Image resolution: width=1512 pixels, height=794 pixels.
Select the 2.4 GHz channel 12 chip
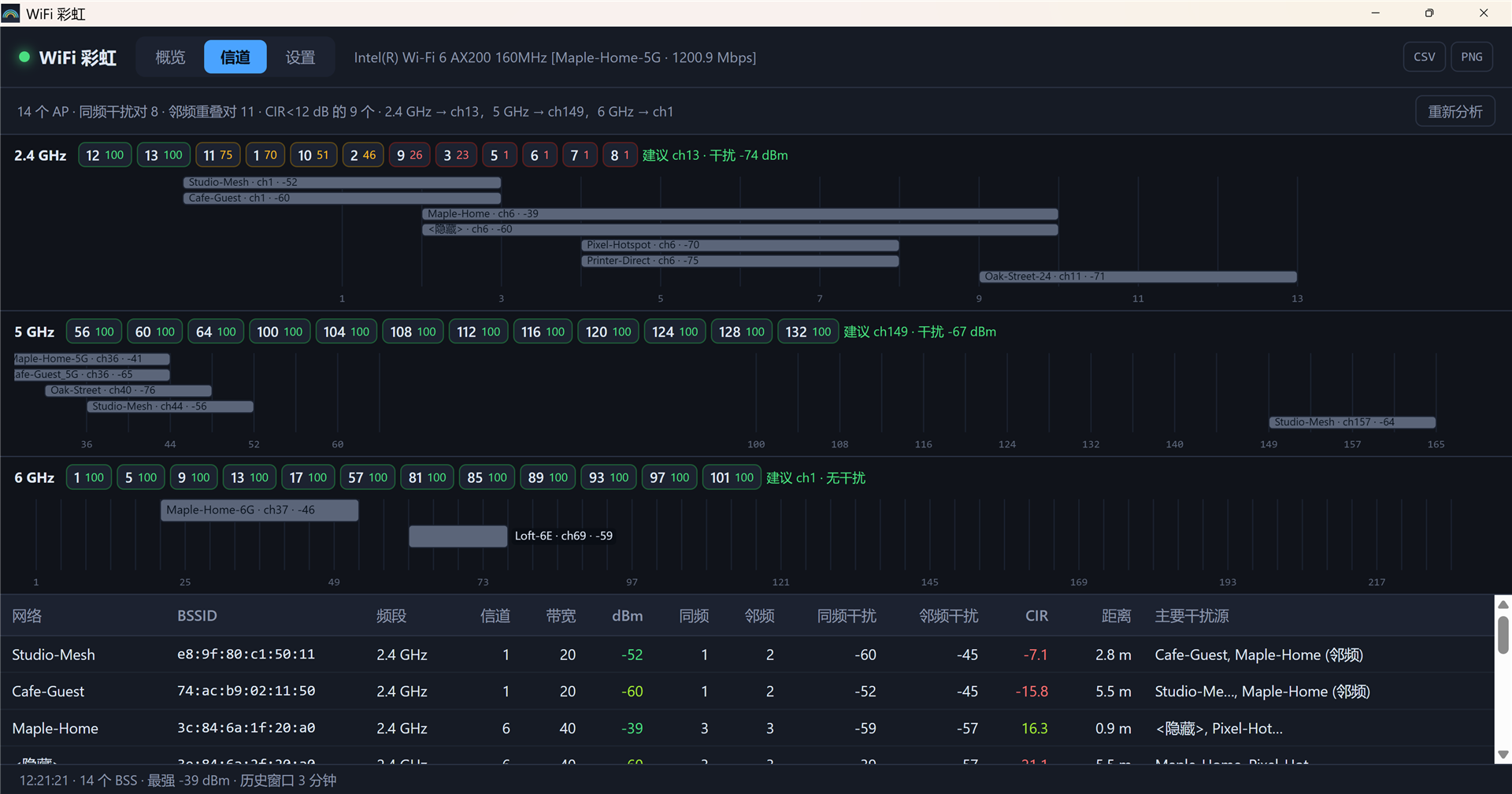[x=105, y=155]
